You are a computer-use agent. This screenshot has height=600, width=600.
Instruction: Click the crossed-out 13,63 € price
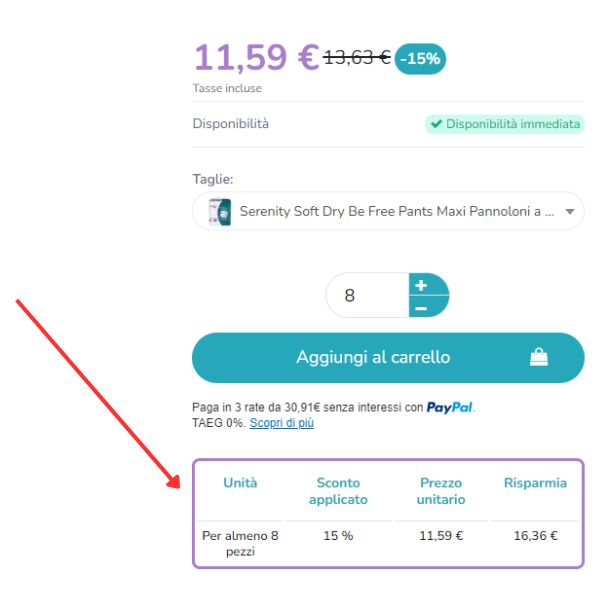point(357,57)
